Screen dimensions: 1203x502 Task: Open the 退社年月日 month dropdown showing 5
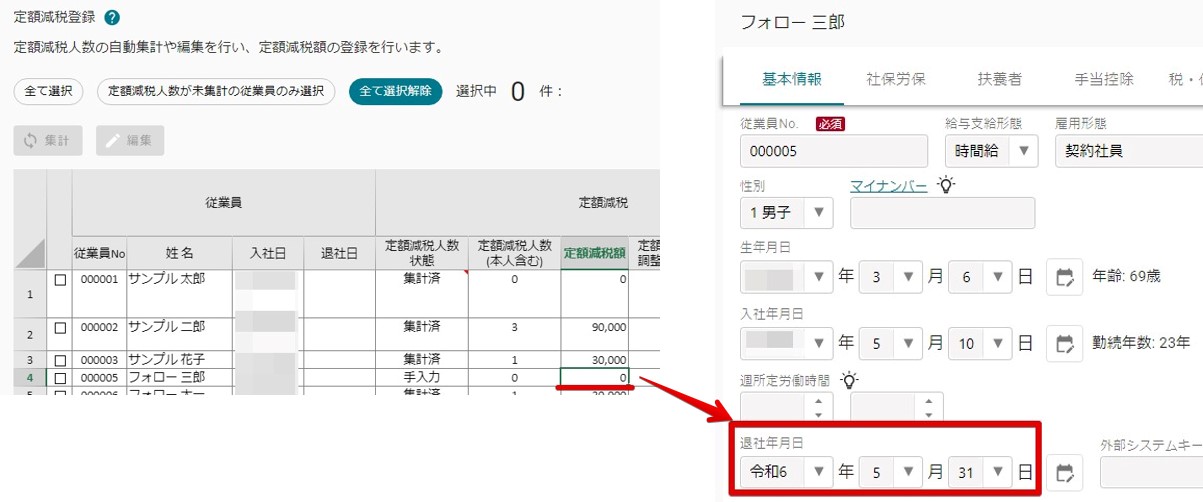(x=892, y=471)
